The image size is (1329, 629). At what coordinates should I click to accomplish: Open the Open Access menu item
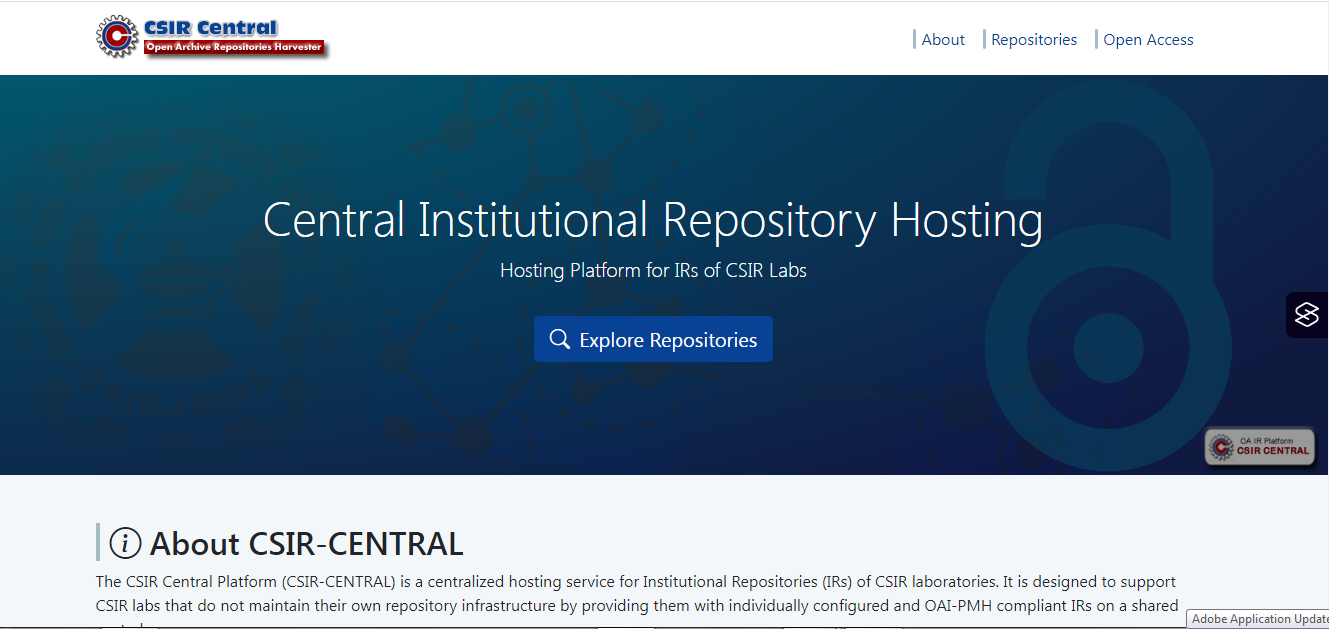tap(1148, 40)
